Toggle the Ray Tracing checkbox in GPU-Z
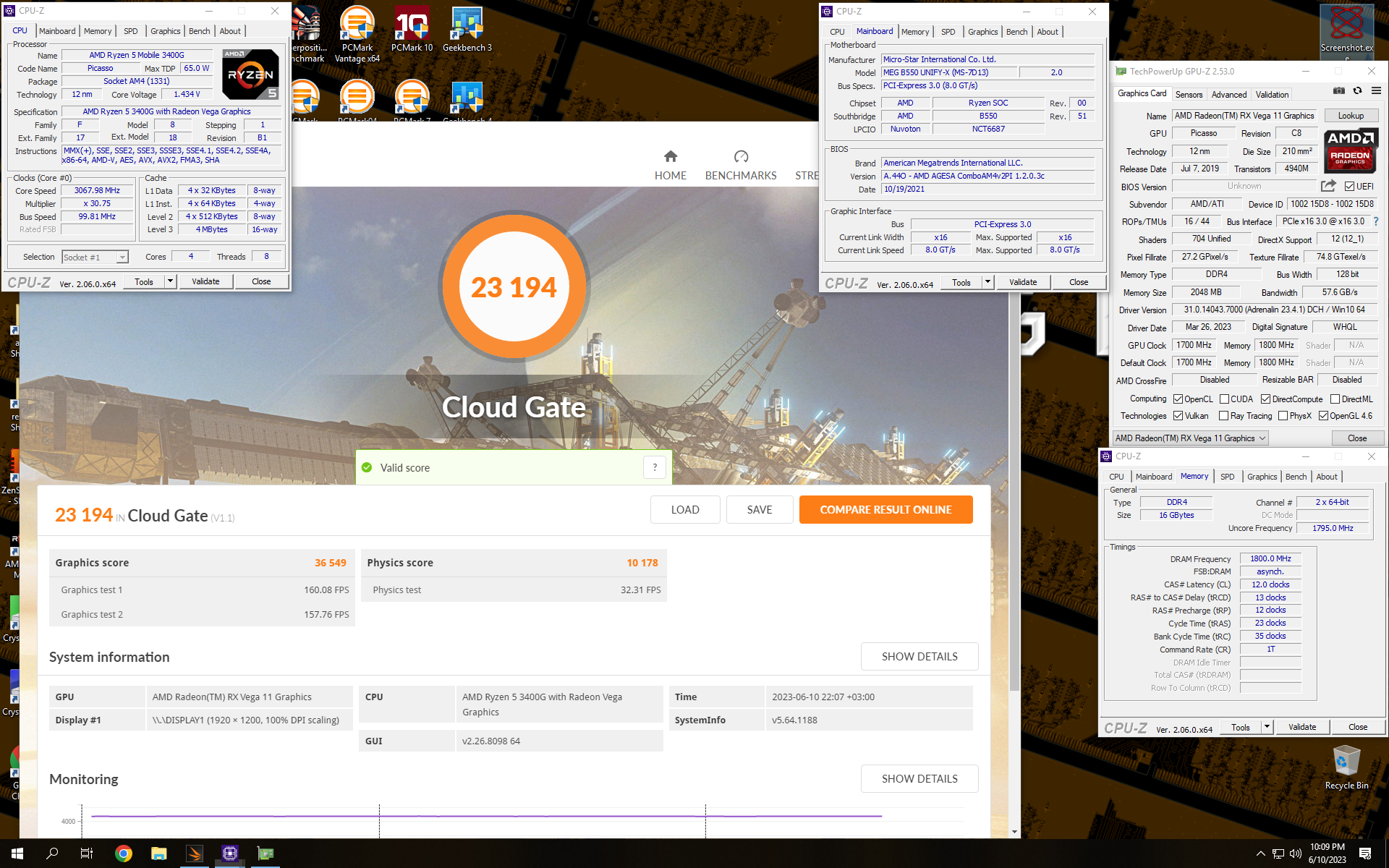 pos(1223,416)
